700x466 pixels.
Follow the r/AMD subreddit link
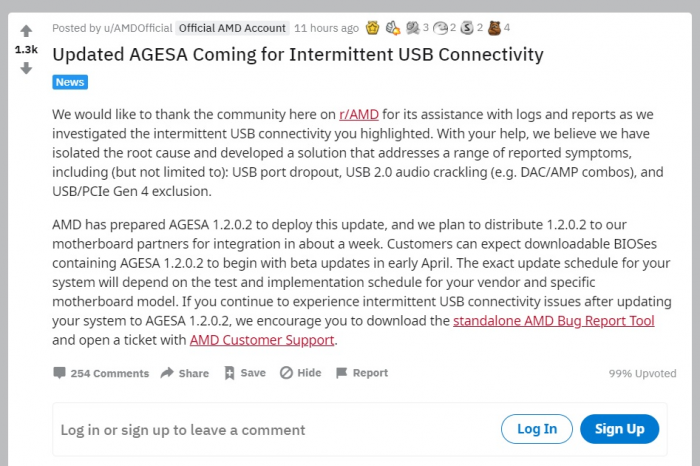point(359,114)
